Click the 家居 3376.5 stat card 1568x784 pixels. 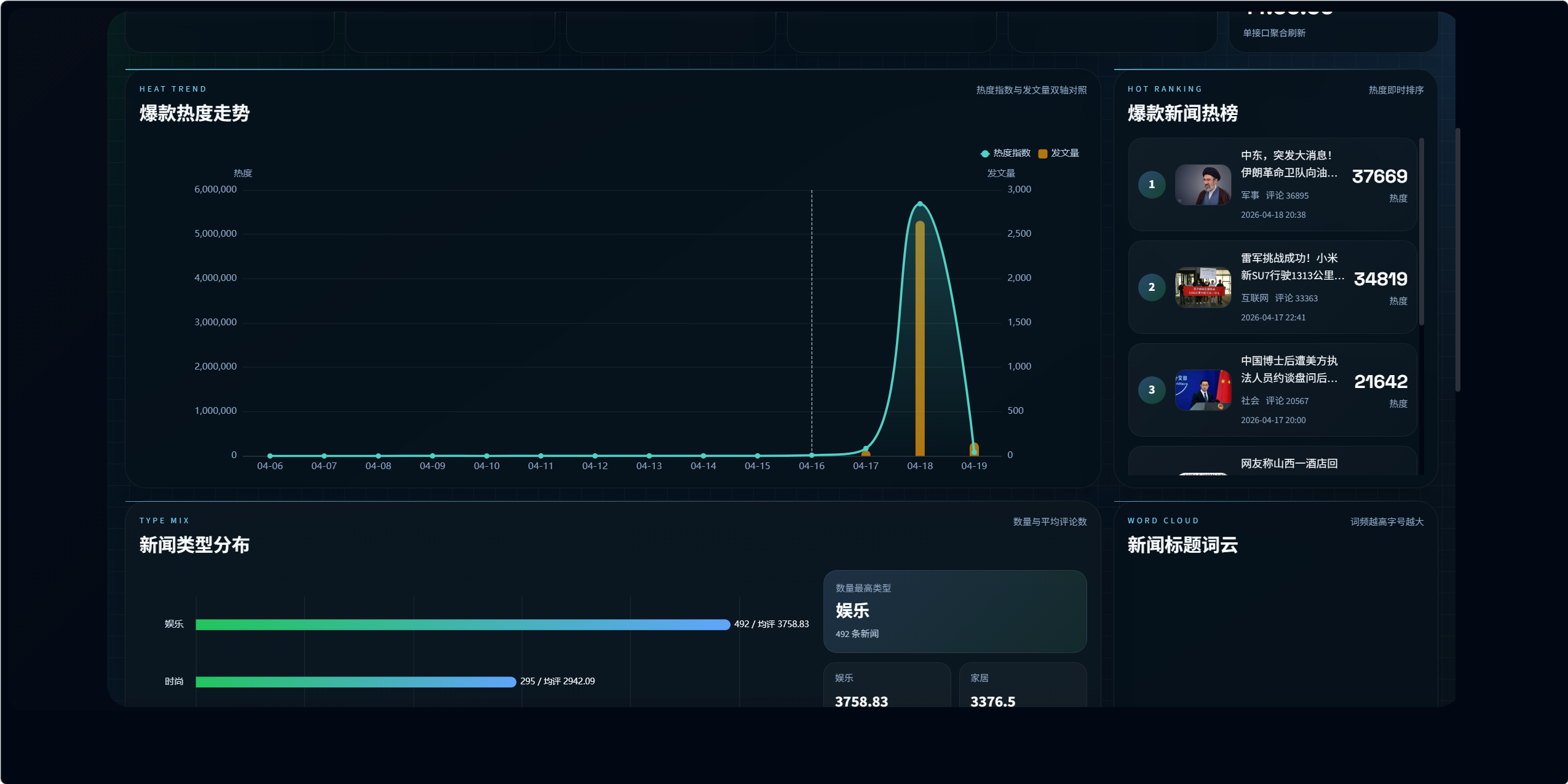click(x=1022, y=686)
